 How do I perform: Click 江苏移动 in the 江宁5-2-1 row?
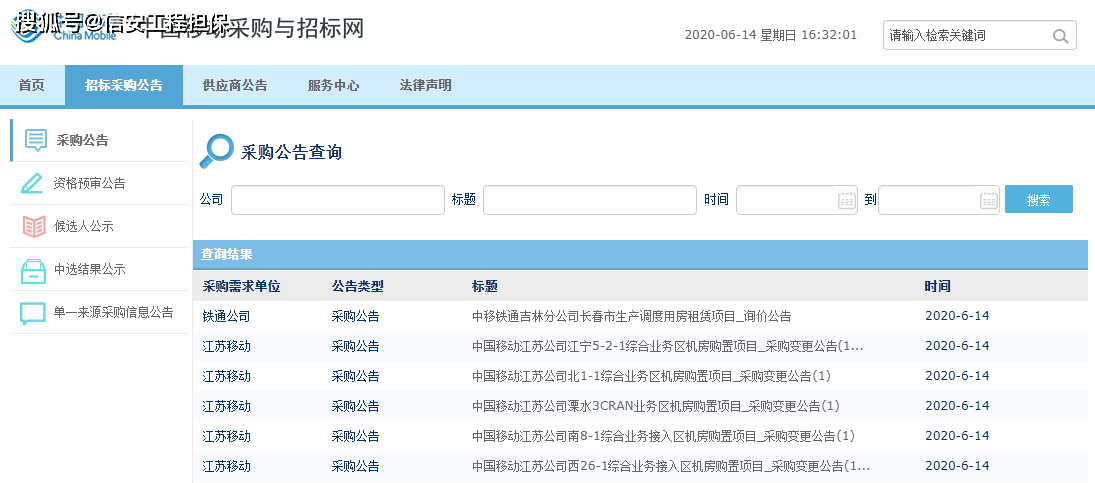226,346
